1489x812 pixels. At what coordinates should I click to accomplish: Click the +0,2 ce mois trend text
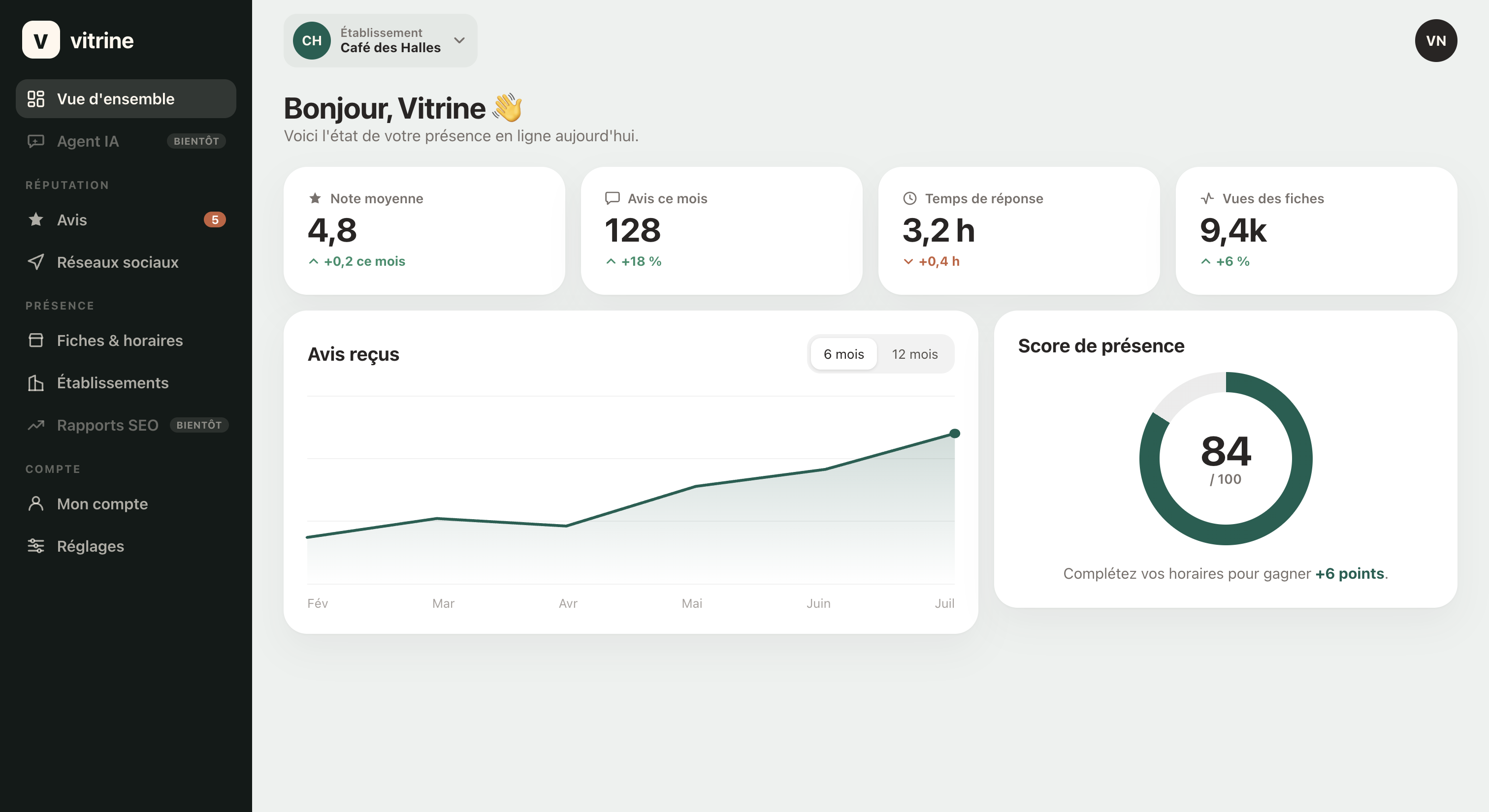[x=364, y=261]
